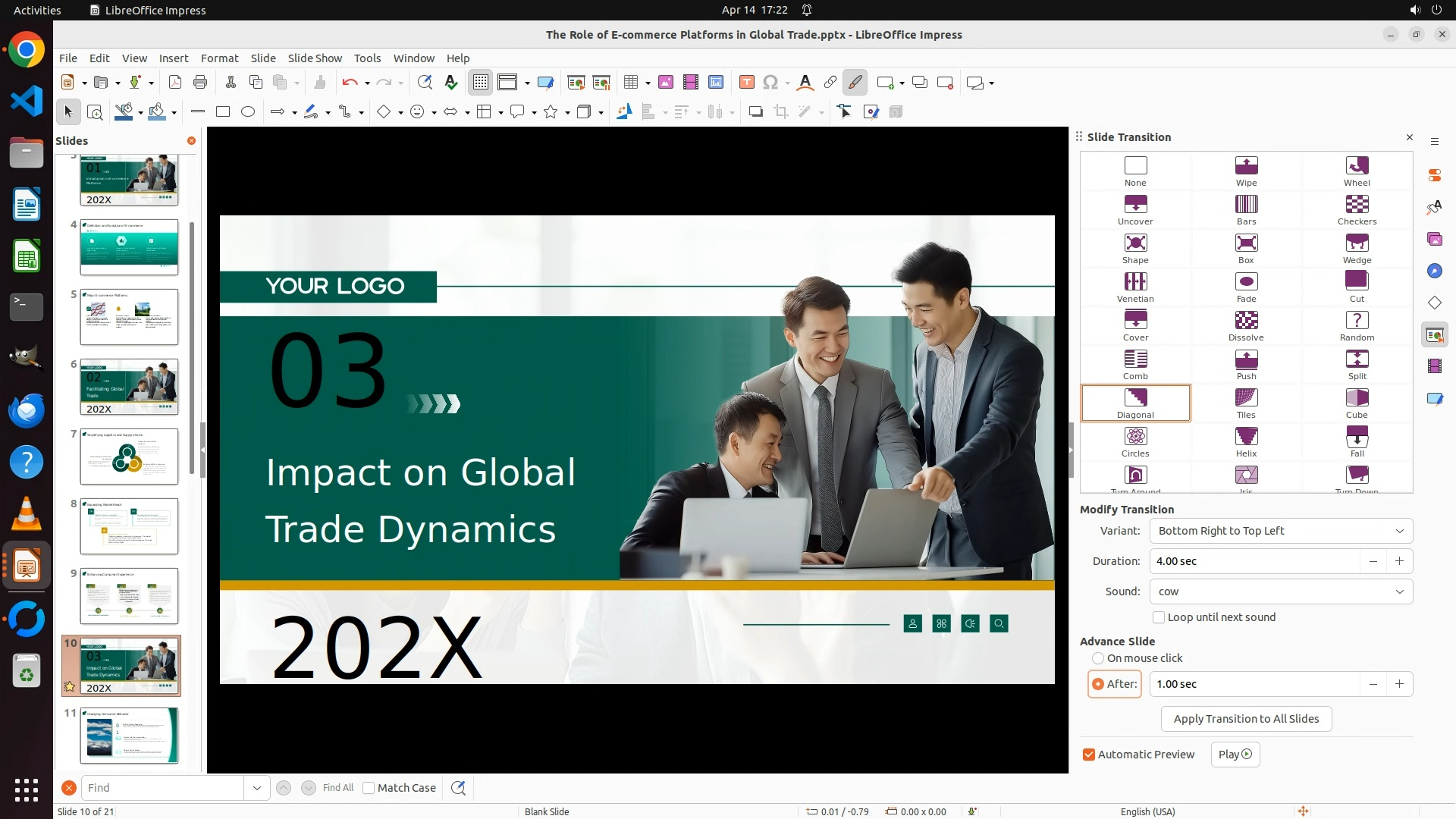
Task: Insert a table from the toolbar
Action: (630, 83)
